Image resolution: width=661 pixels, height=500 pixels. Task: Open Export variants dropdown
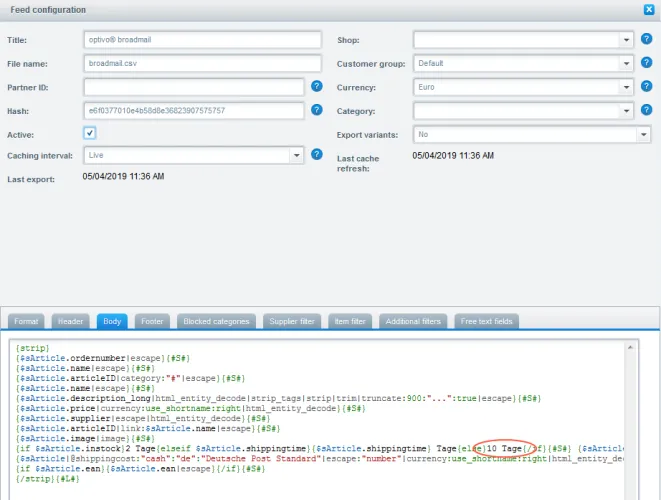643,135
